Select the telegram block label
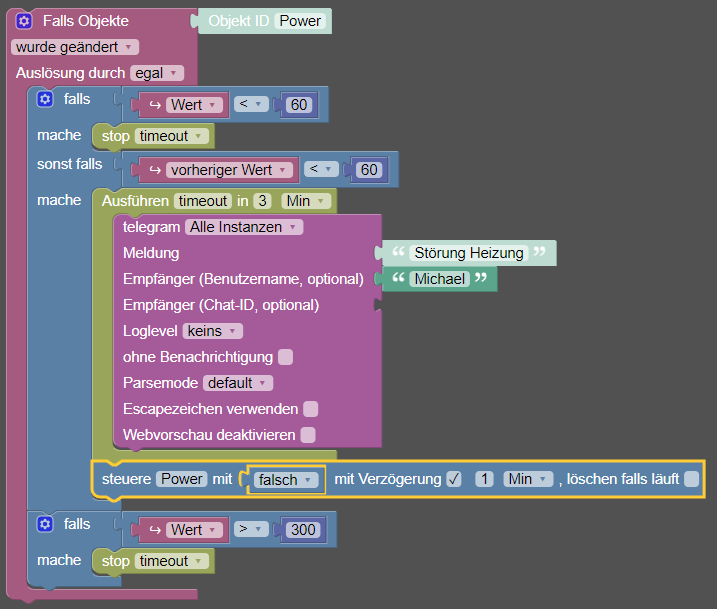Viewport: 717px width, 609px height. [x=151, y=227]
